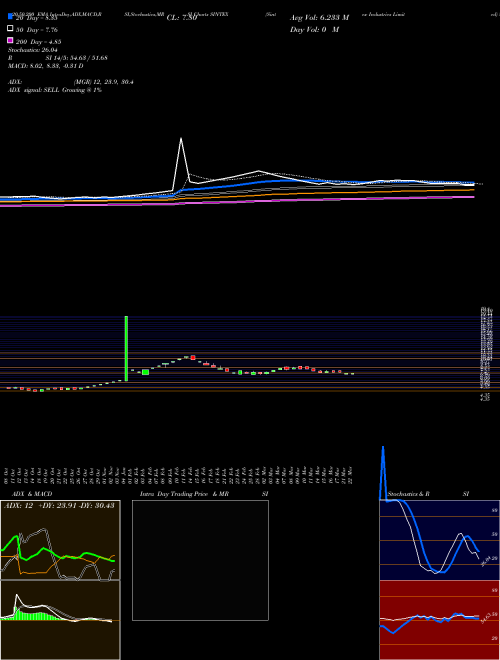Click 'ADX: 12 +DY: 23.91 -DY: 30.43' header
Viewport: 500px width, 660px height.
[59, 506]
